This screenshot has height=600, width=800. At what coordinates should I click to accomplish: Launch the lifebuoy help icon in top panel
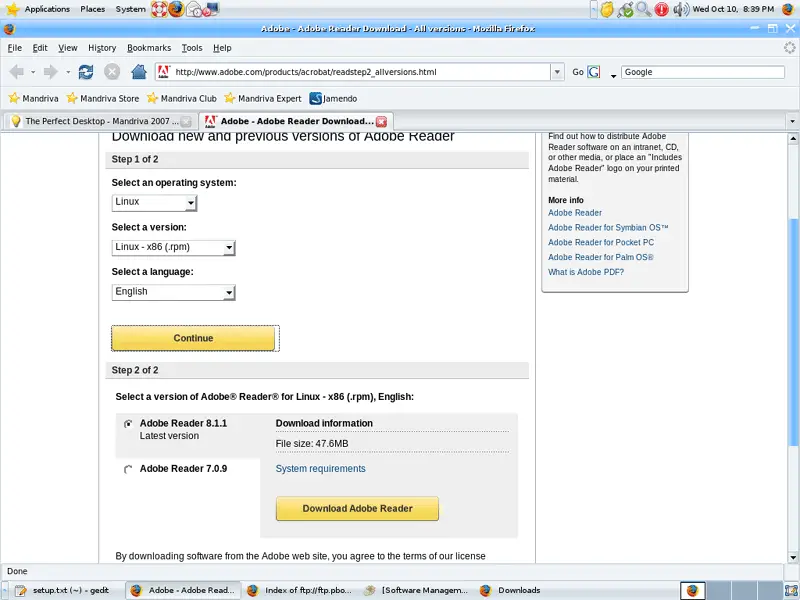pos(159,9)
